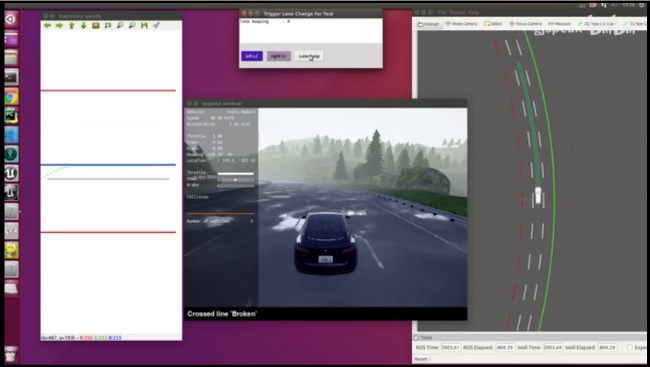
Task: Click the Lane Keep button
Action: tap(309, 56)
